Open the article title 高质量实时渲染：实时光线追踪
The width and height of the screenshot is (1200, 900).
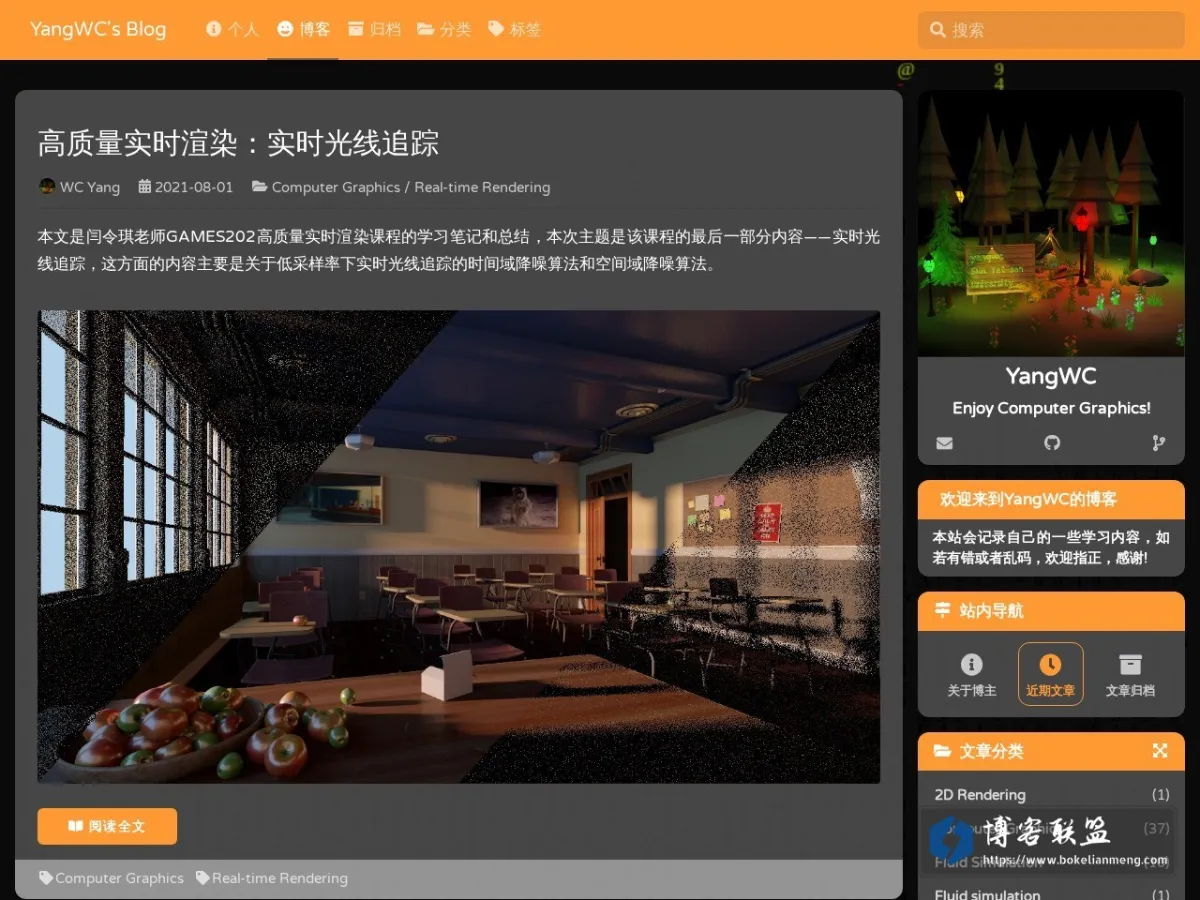(x=238, y=143)
